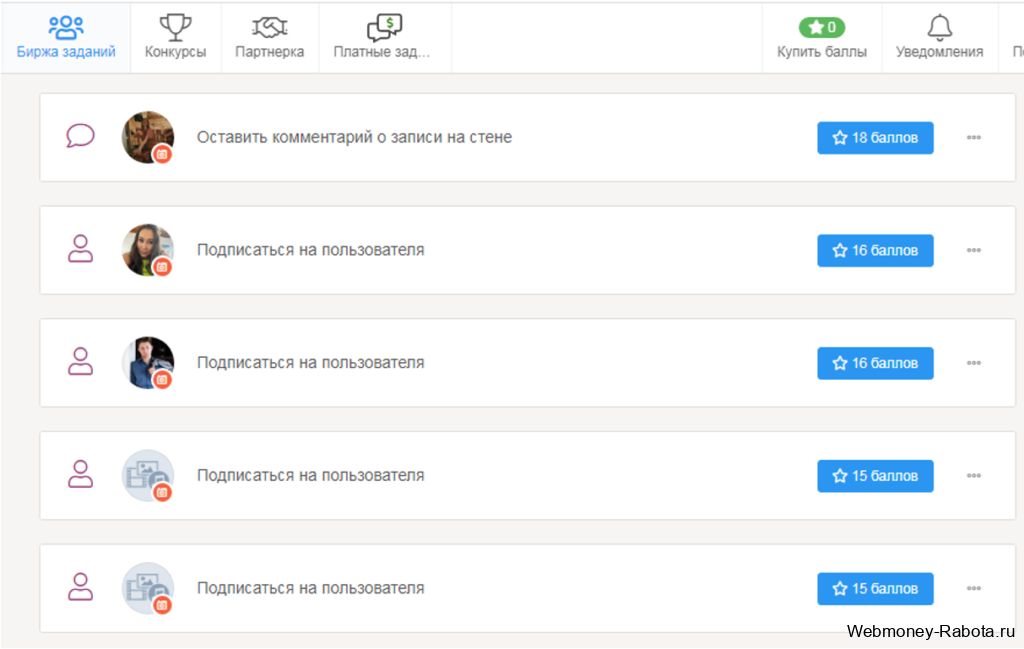
Task: Open the Купить баллы section
Action: [x=822, y=38]
